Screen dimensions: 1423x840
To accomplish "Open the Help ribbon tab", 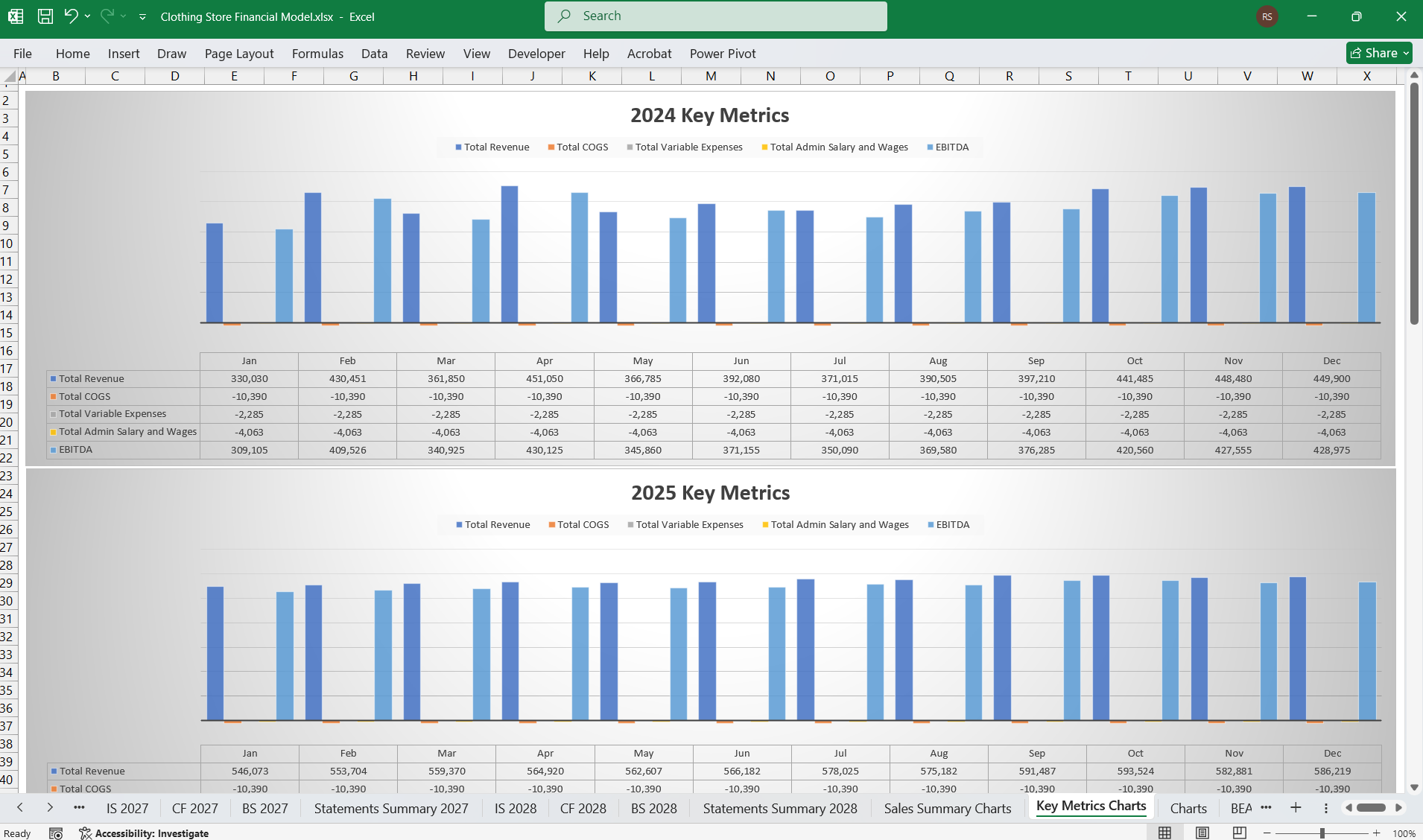I will click(x=596, y=54).
